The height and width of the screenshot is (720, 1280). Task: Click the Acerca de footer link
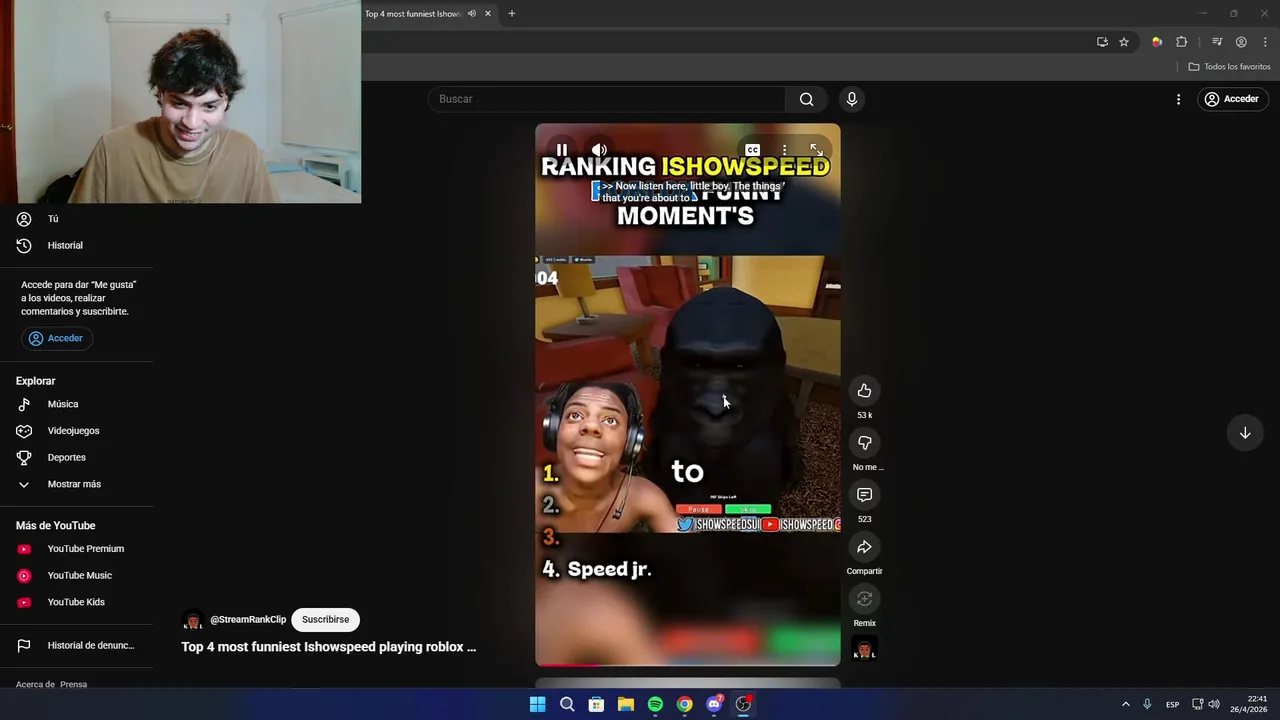[x=35, y=685]
